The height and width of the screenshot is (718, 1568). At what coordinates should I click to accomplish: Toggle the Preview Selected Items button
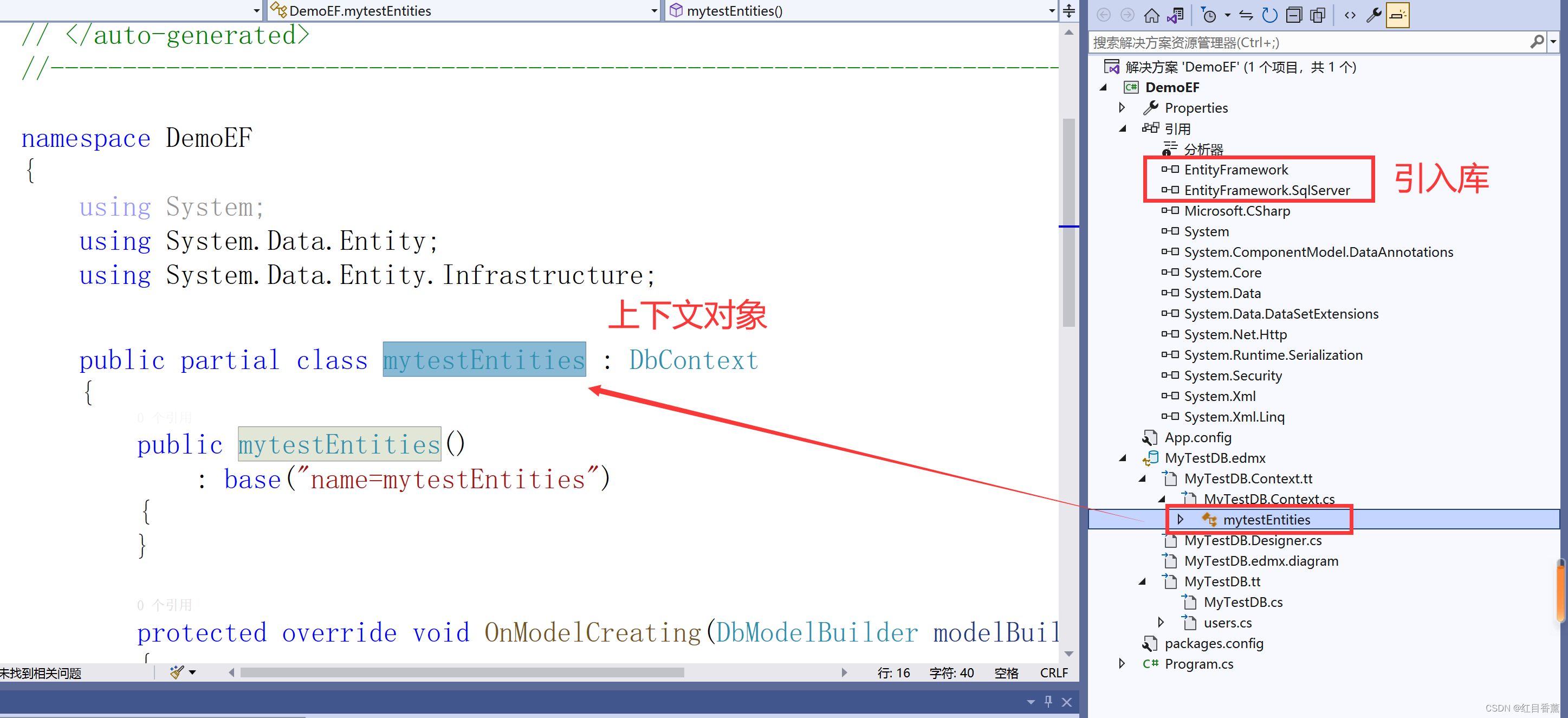1397,15
